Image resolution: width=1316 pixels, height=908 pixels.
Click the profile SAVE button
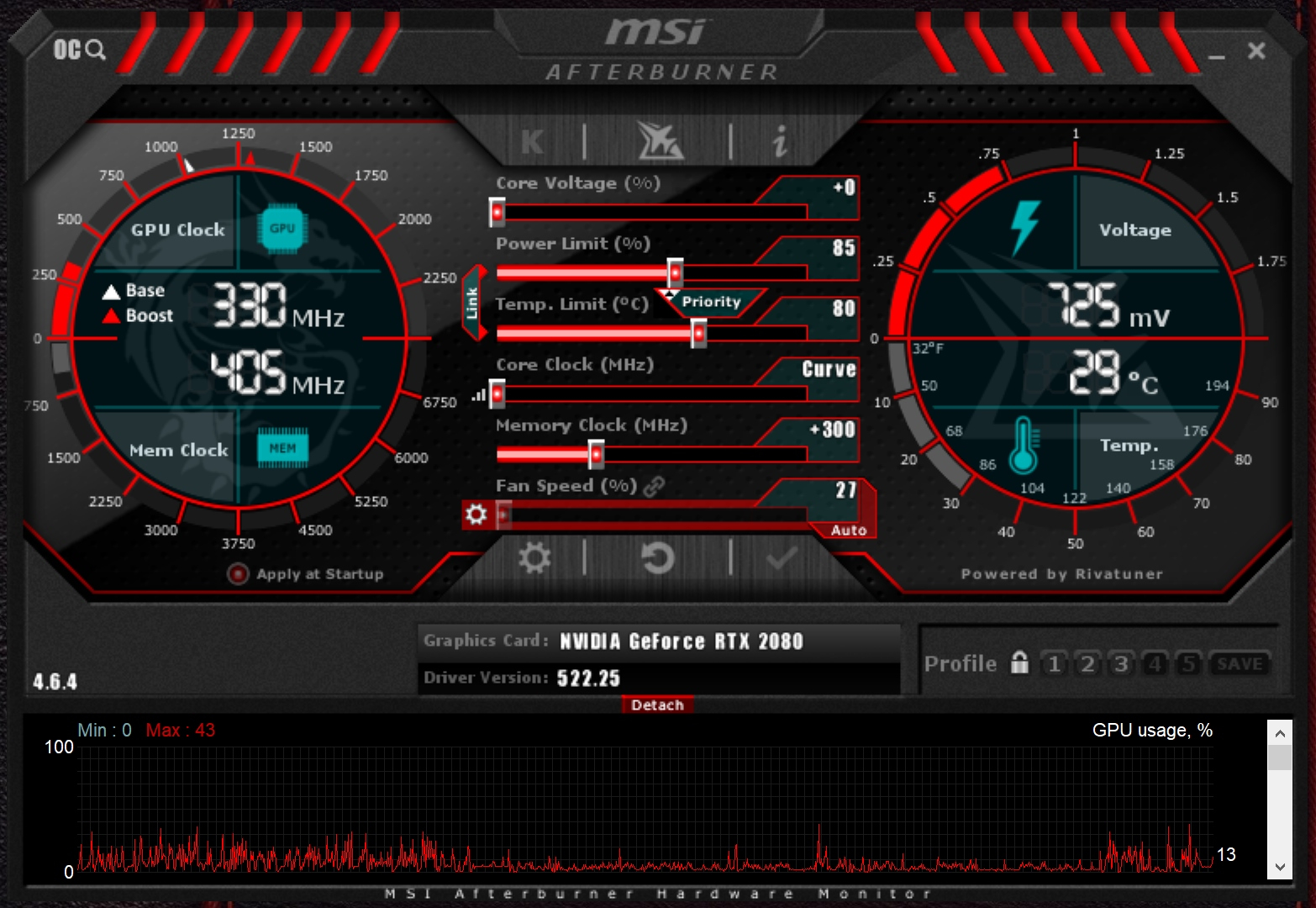[1240, 664]
